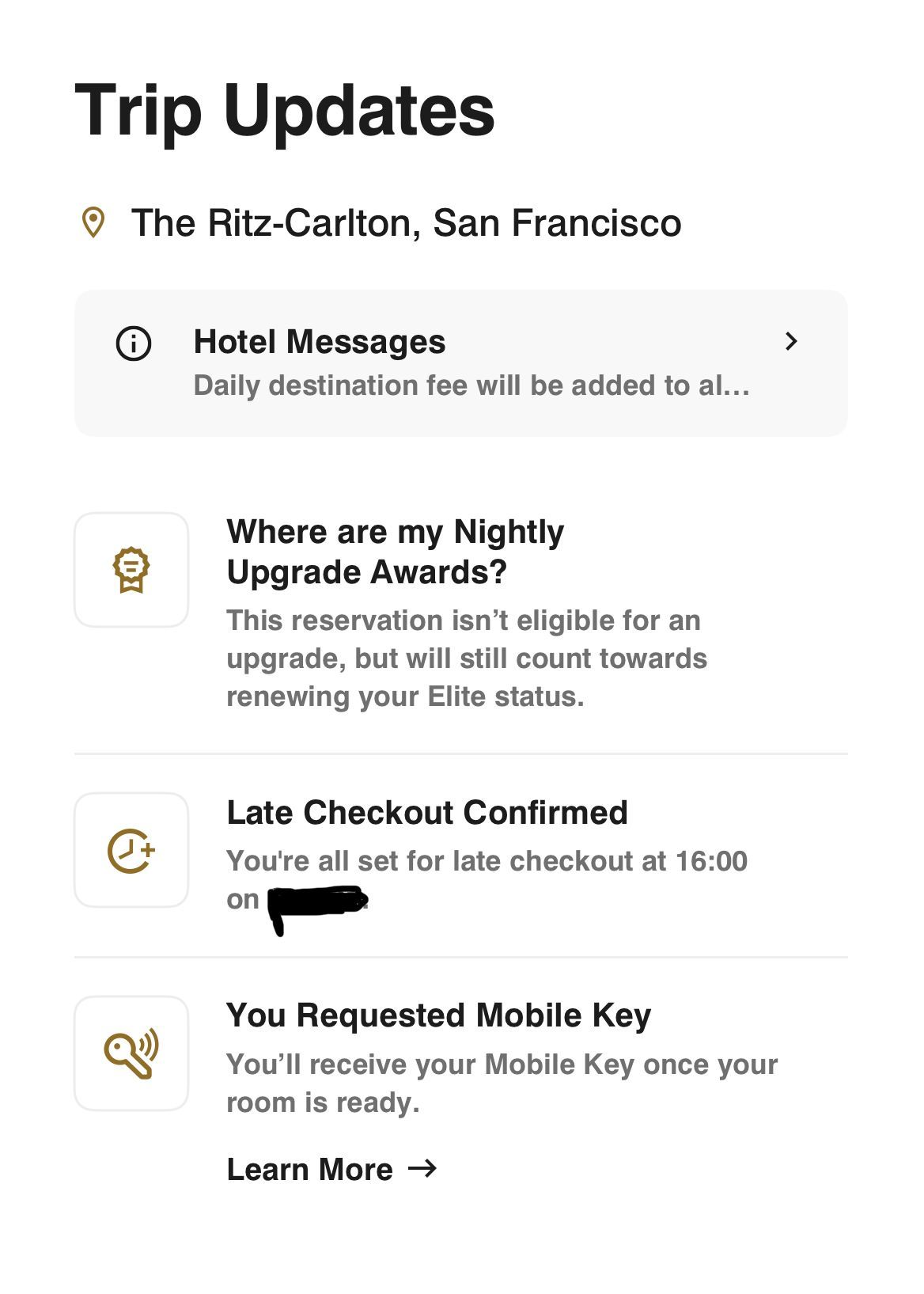Click the late checkout at 16:00 details text
The height and width of the screenshot is (1294, 924).
coord(487,879)
